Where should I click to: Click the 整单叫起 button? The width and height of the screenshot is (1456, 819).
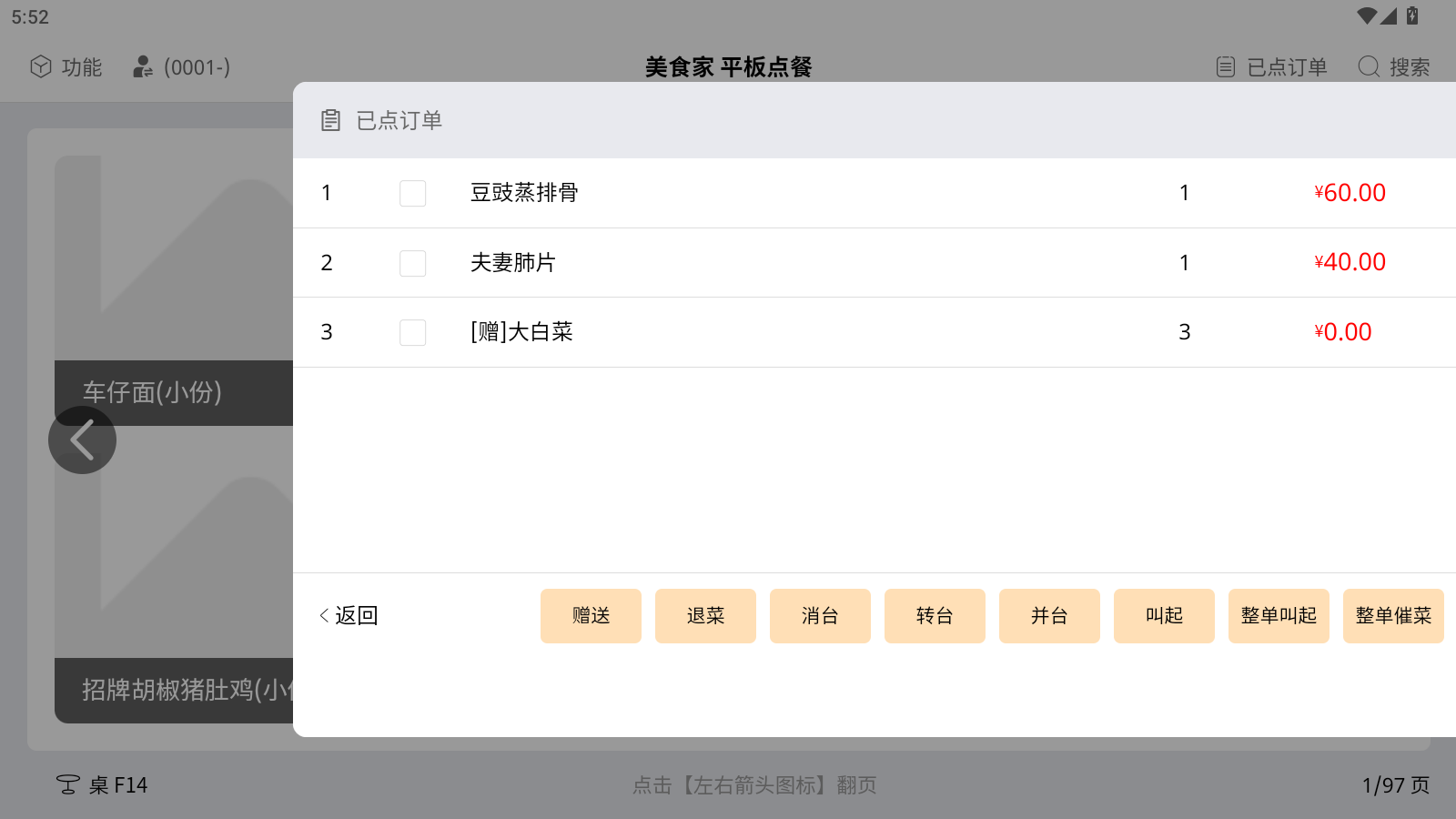point(1279,616)
